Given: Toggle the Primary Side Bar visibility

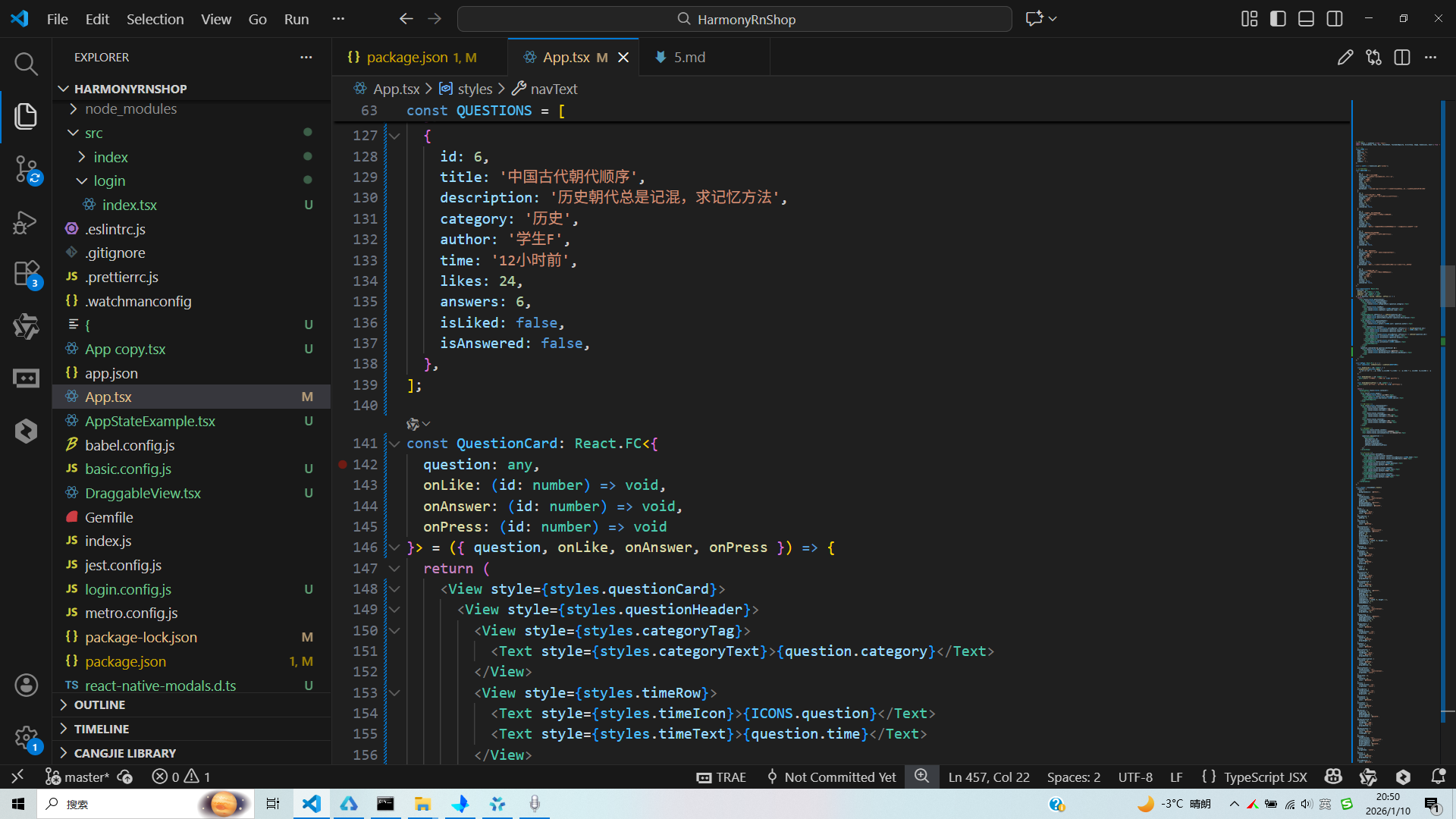Looking at the screenshot, I should click(x=1278, y=19).
